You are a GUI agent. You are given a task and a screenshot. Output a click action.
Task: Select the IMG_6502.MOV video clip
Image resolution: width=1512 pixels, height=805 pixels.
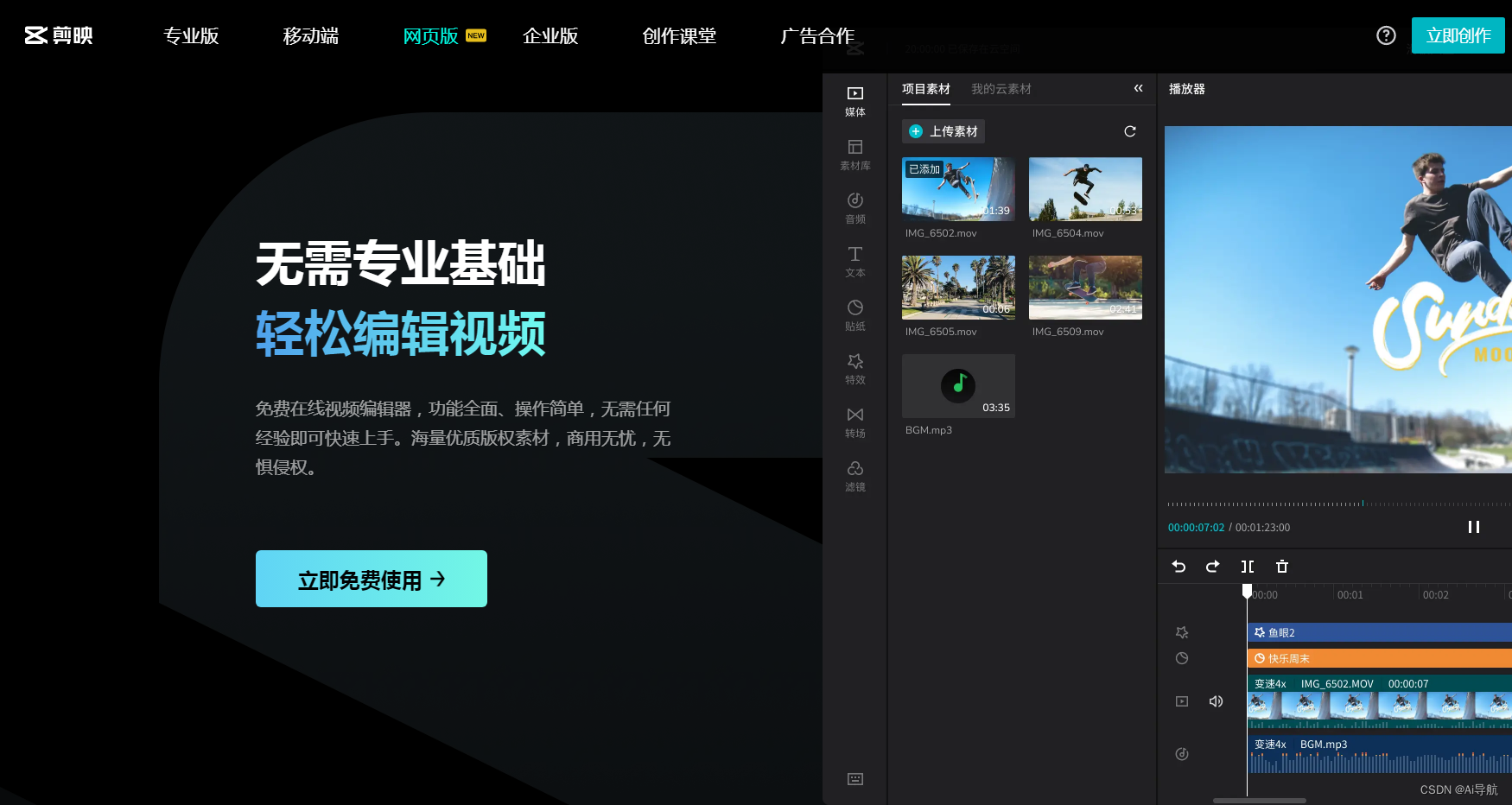coord(1380,701)
